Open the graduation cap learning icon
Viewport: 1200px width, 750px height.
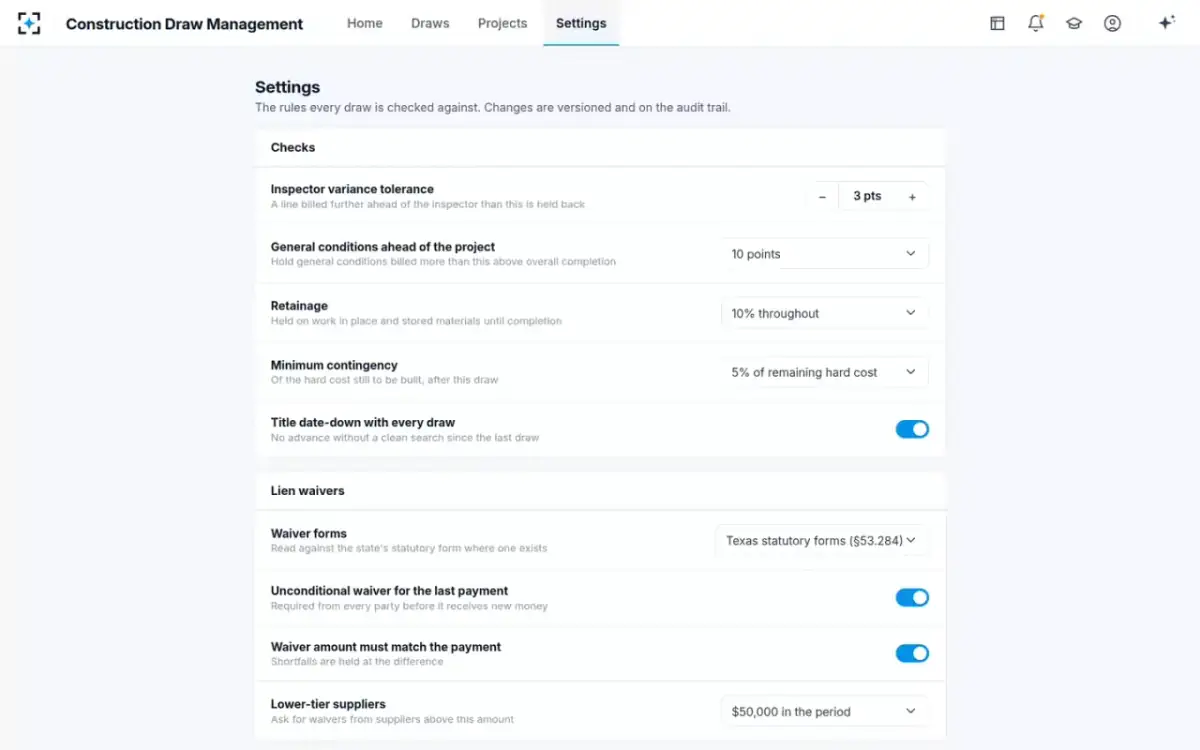pos(1074,23)
